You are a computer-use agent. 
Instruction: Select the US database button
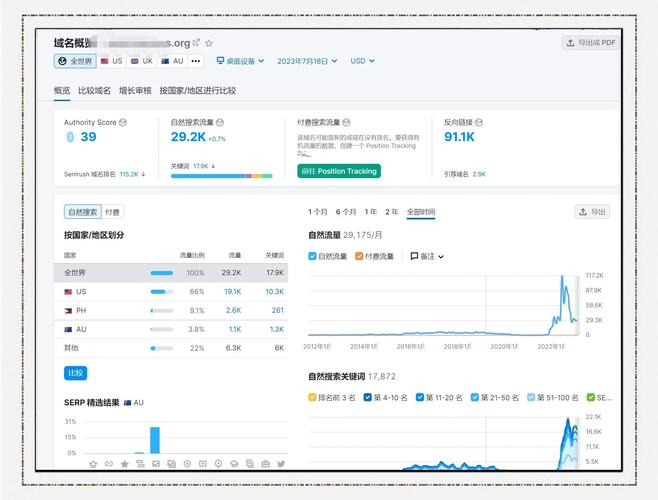click(x=112, y=61)
